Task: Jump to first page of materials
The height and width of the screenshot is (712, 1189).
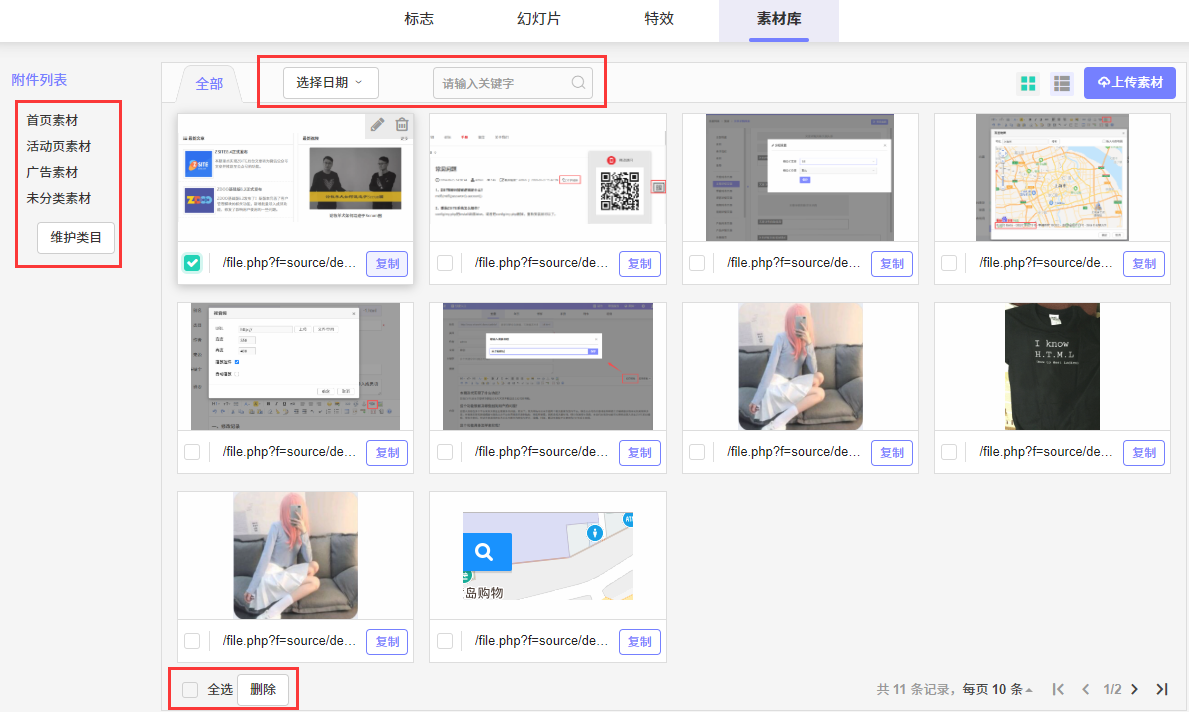Action: (1058, 689)
